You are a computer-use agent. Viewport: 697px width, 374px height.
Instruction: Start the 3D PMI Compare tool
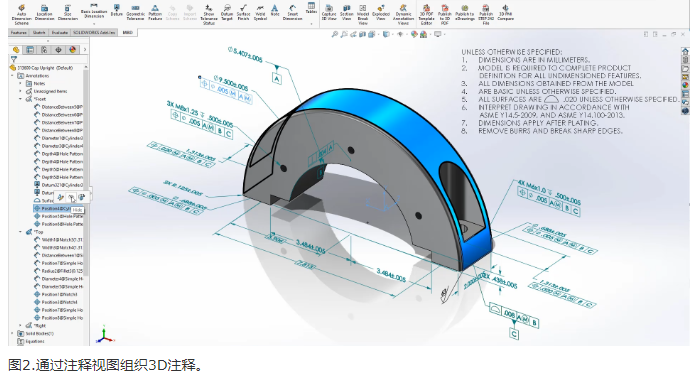(505, 13)
